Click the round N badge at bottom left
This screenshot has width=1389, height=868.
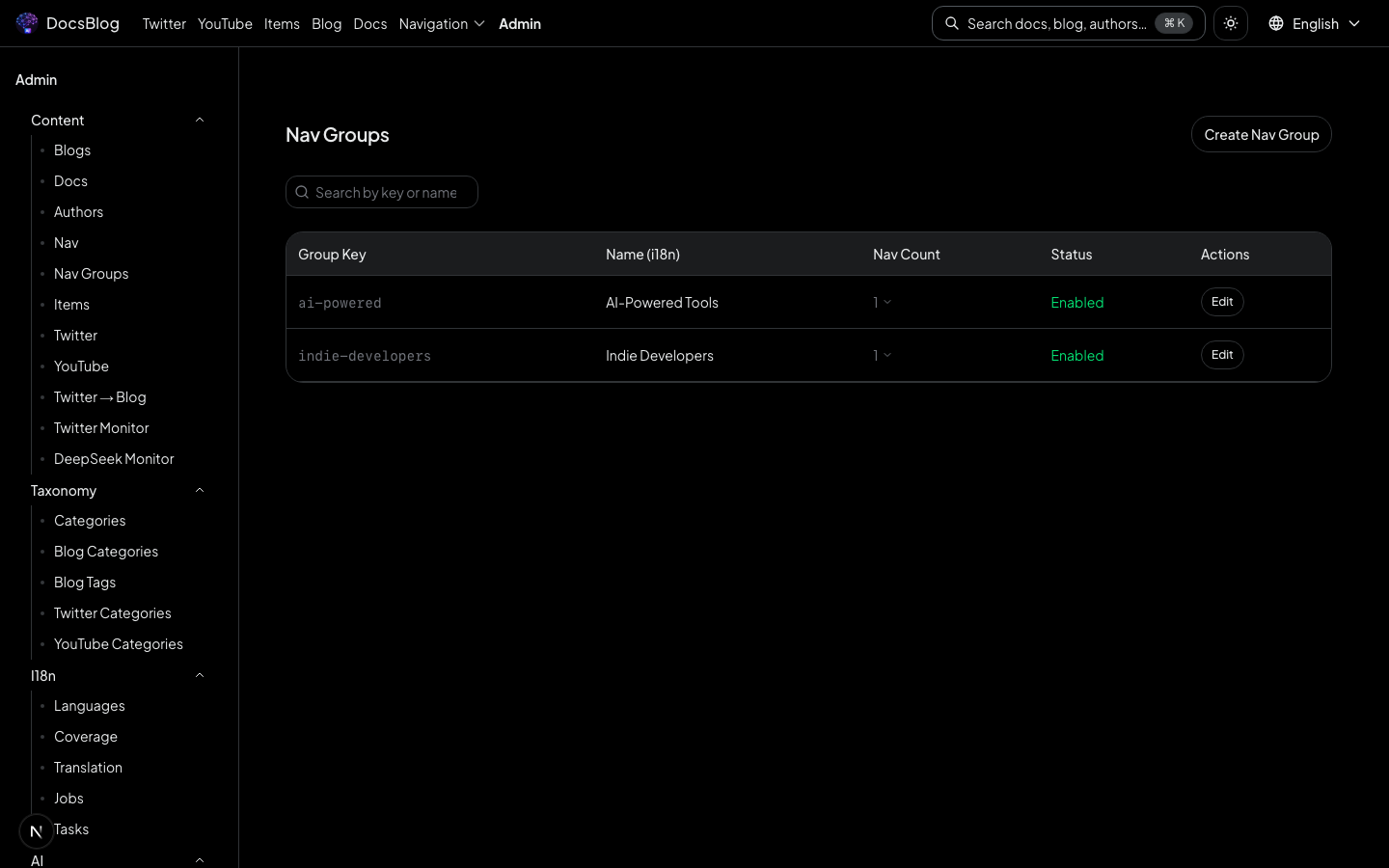pos(37,830)
